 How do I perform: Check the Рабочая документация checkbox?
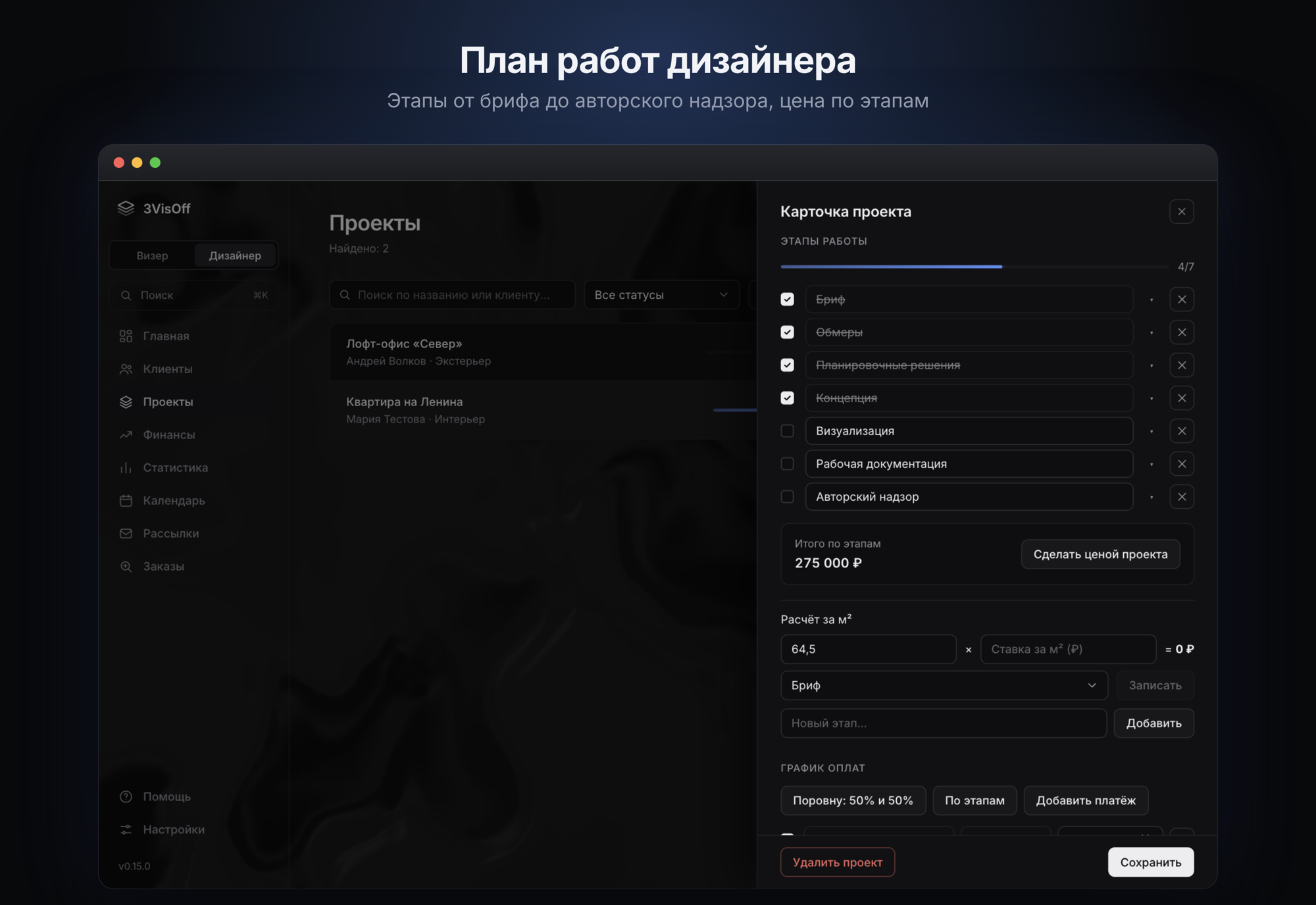tap(787, 464)
